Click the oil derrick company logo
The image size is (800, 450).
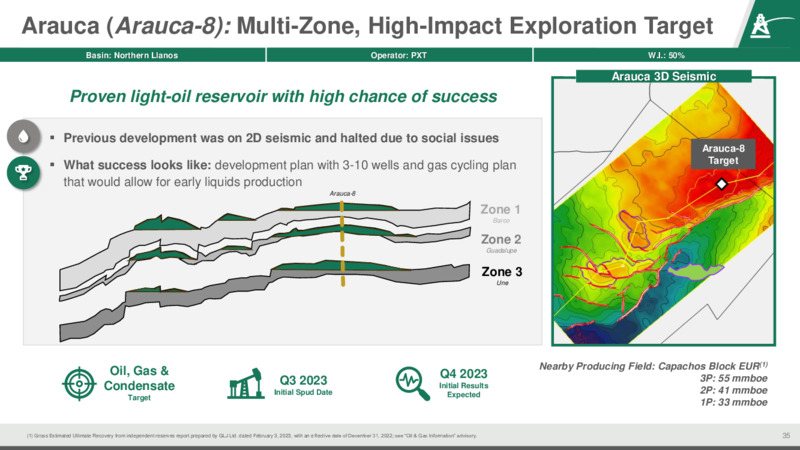(x=761, y=25)
